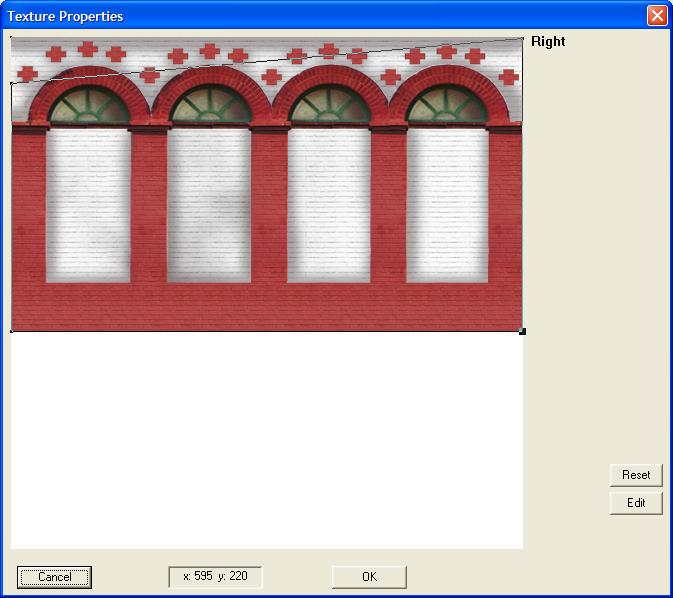
Task: Click the leftmost white brick panel
Action: (x=88, y=205)
